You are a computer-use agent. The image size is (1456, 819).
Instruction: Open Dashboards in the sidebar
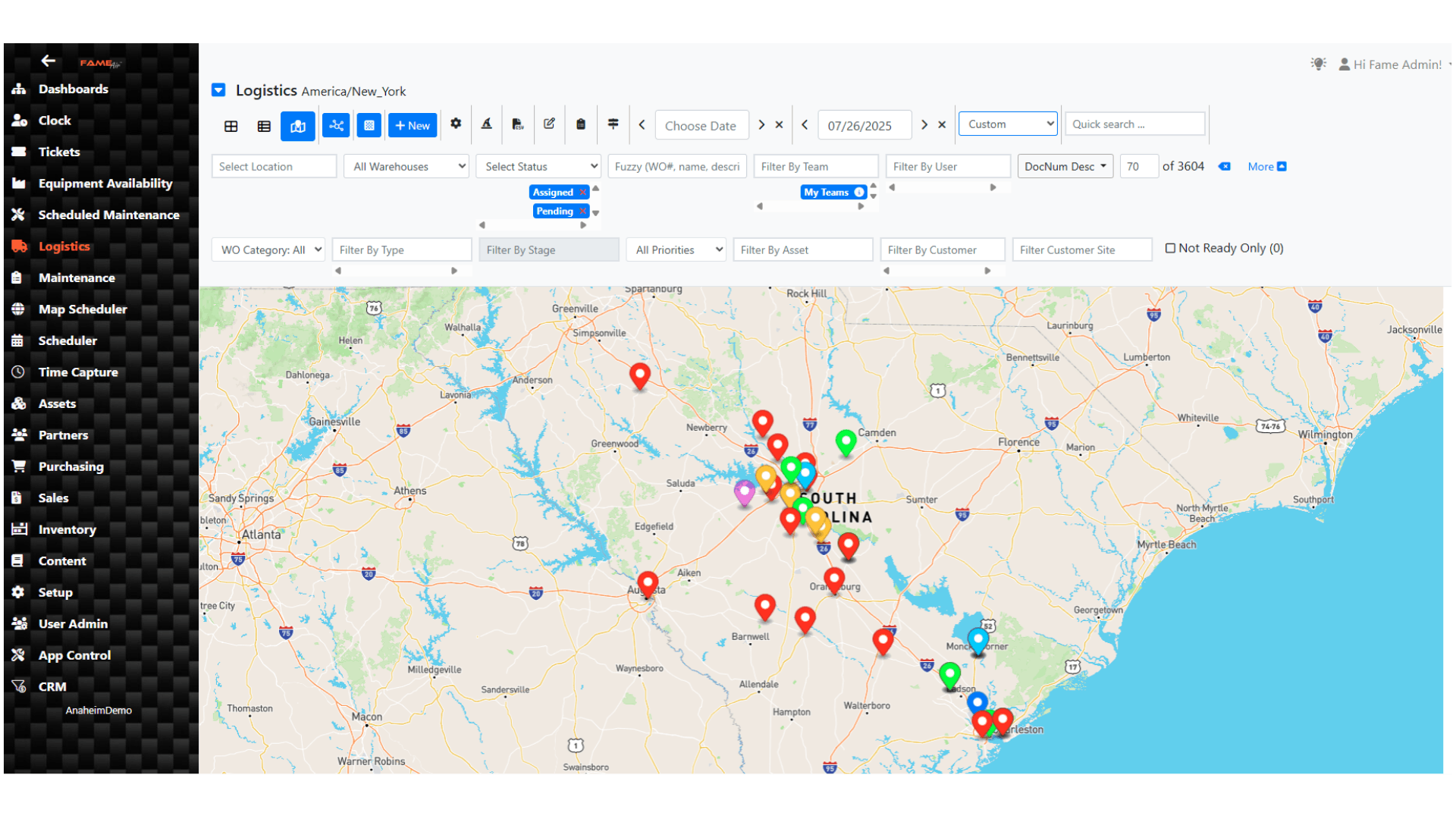click(73, 89)
